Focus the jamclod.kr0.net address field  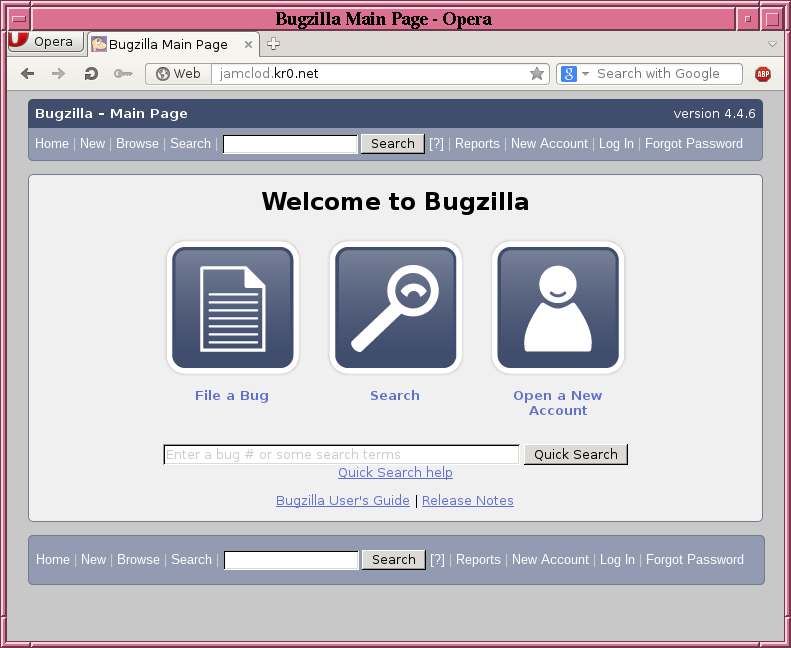(x=371, y=74)
